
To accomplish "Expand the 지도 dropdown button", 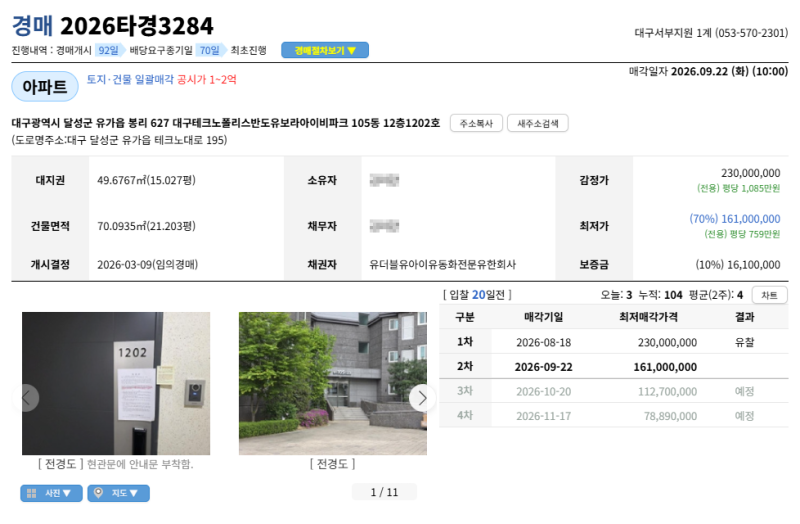I will pos(118,493).
